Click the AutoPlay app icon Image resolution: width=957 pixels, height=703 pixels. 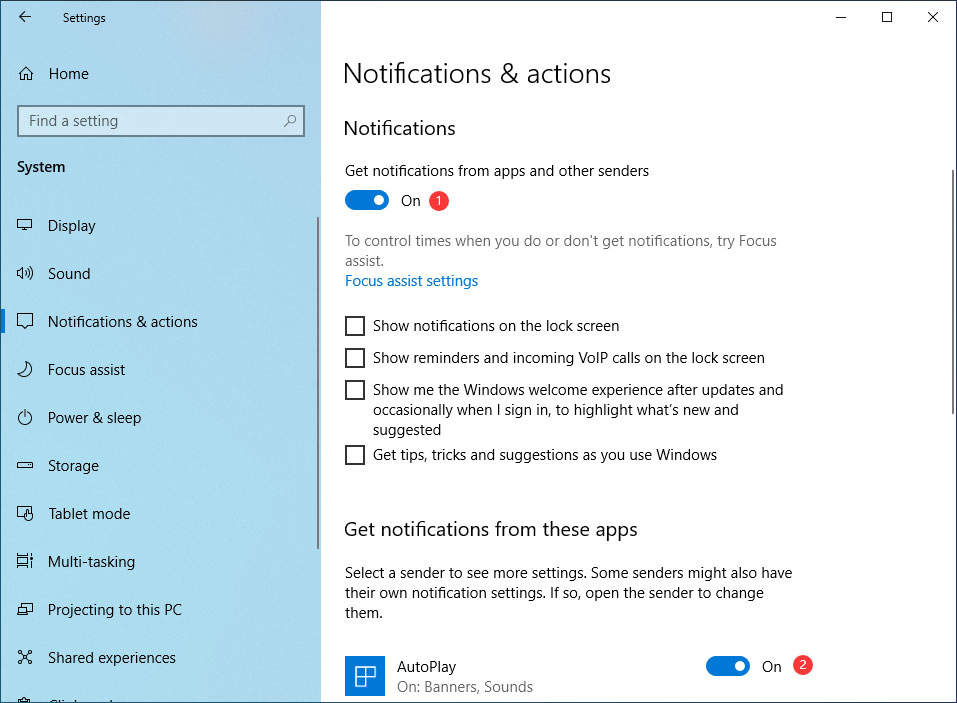pyautogui.click(x=365, y=676)
